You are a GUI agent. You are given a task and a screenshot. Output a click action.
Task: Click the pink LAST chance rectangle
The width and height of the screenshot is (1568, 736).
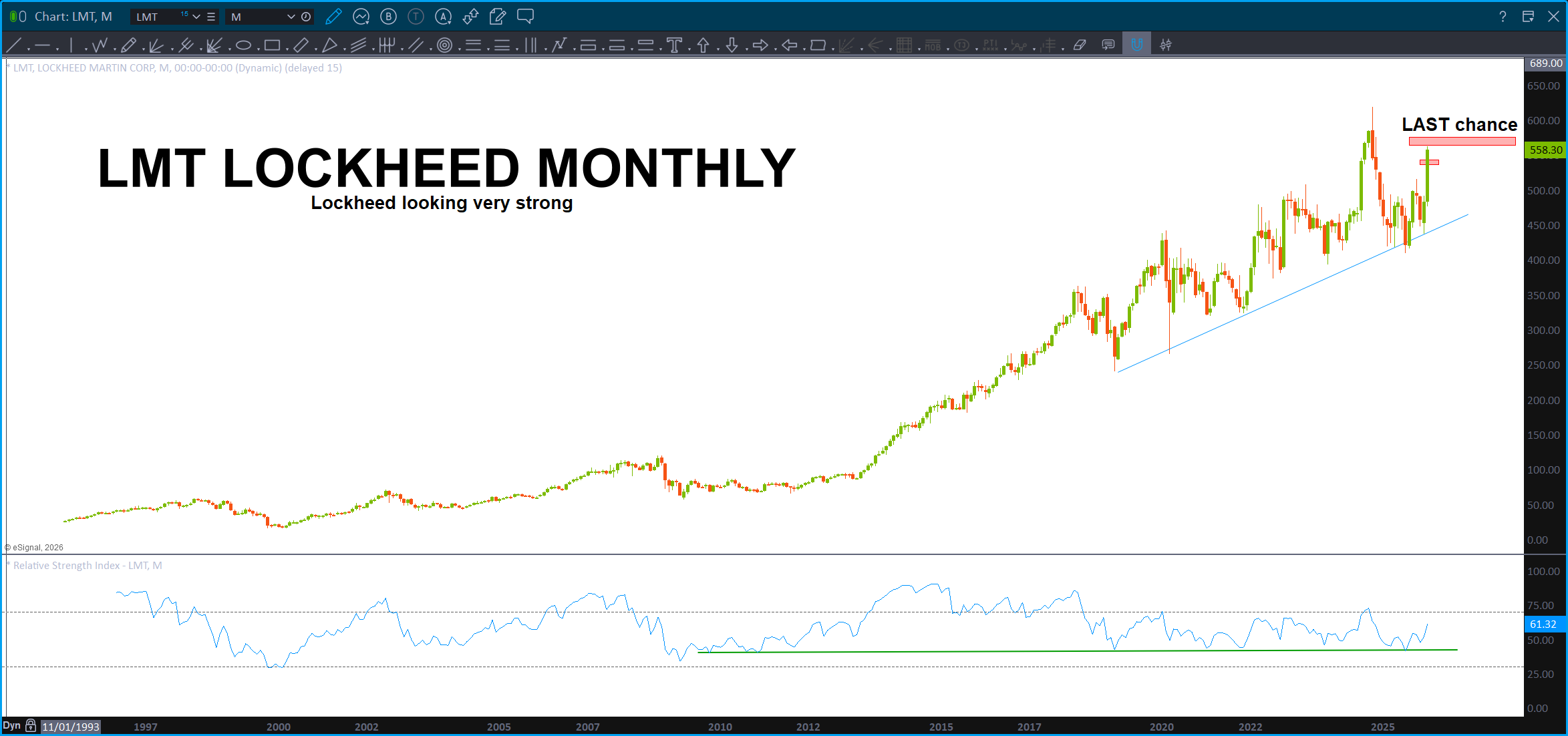pyautogui.click(x=1462, y=141)
